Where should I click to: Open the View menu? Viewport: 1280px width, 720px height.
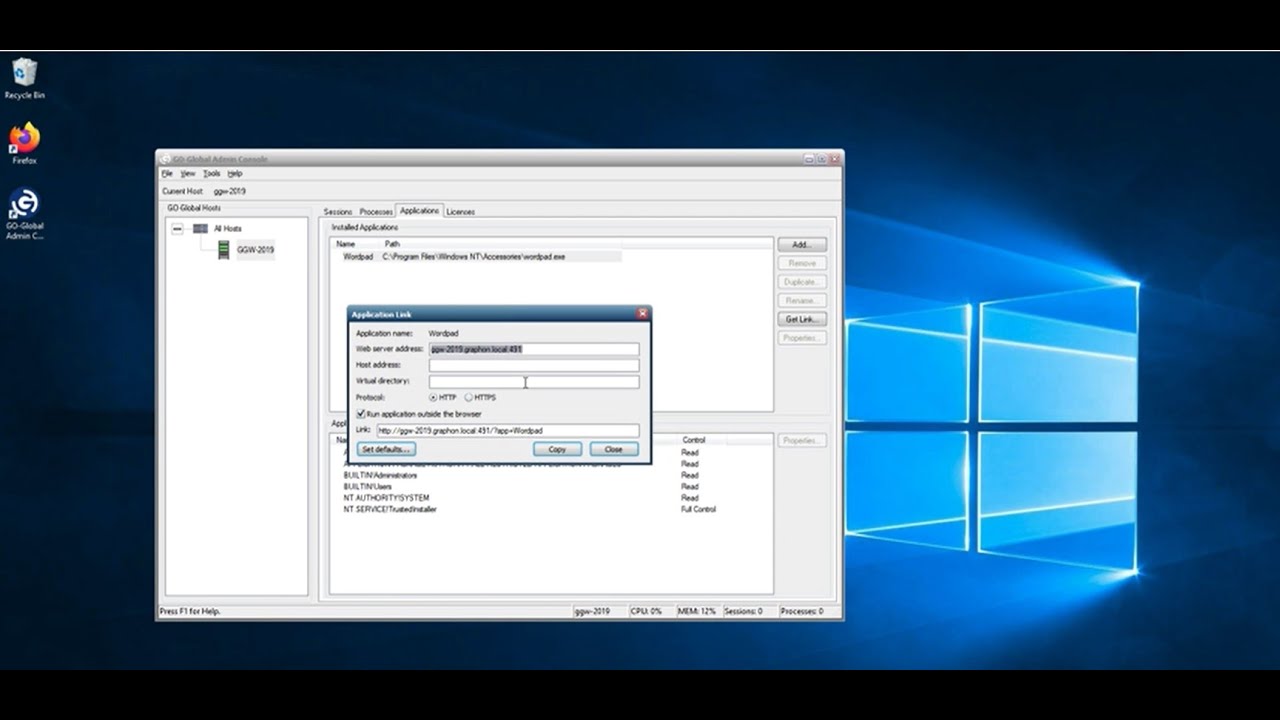pos(187,174)
